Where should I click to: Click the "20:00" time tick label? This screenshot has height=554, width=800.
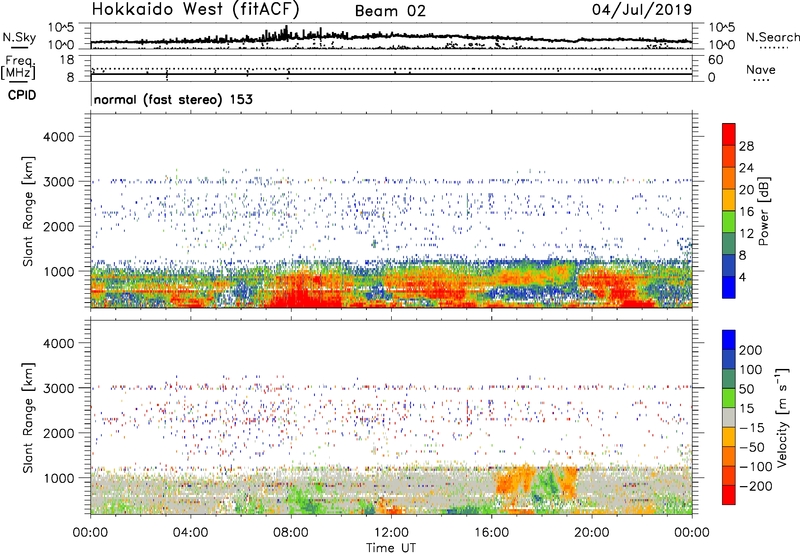[x=591, y=532]
